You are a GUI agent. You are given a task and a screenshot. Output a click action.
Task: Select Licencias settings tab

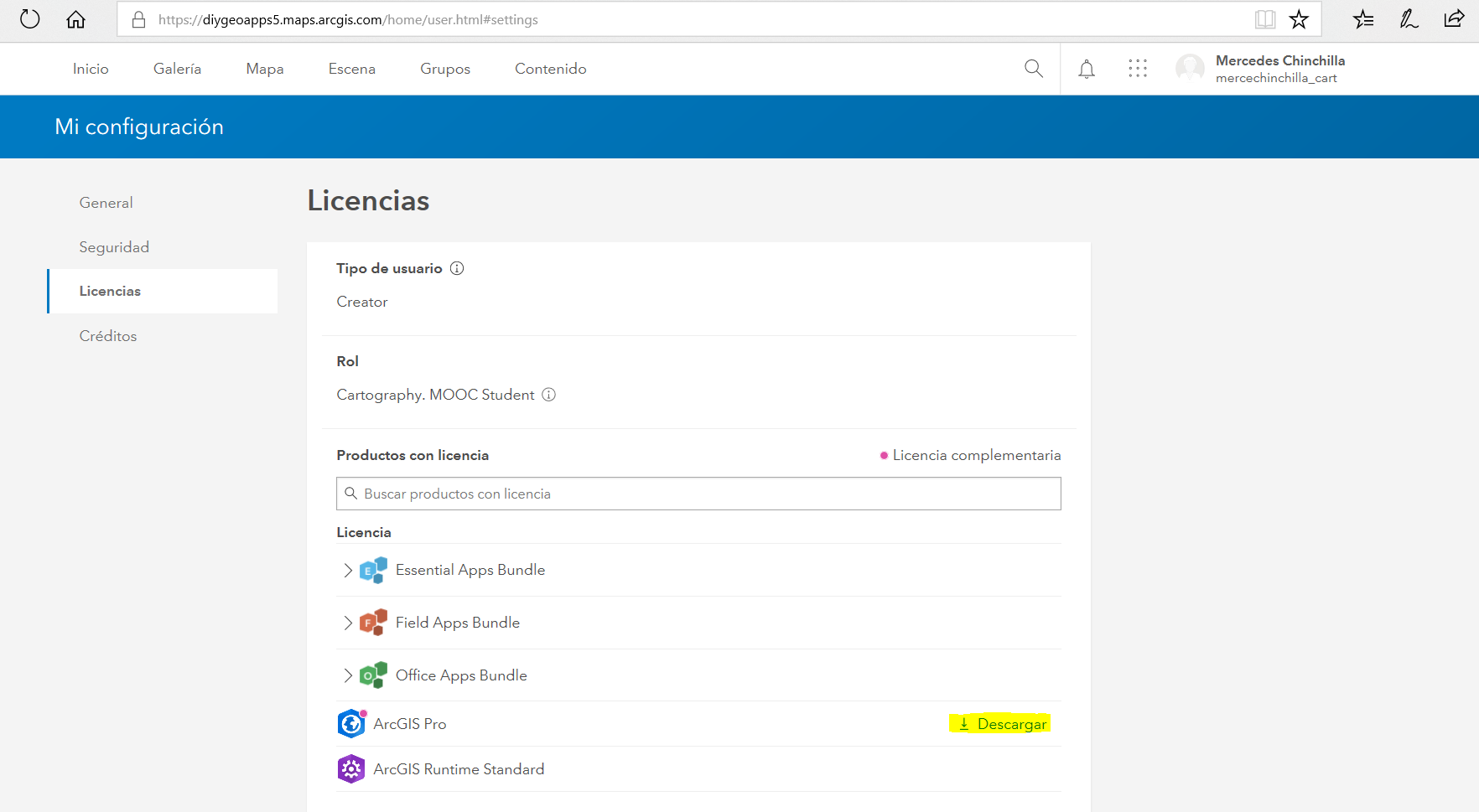tap(163, 291)
